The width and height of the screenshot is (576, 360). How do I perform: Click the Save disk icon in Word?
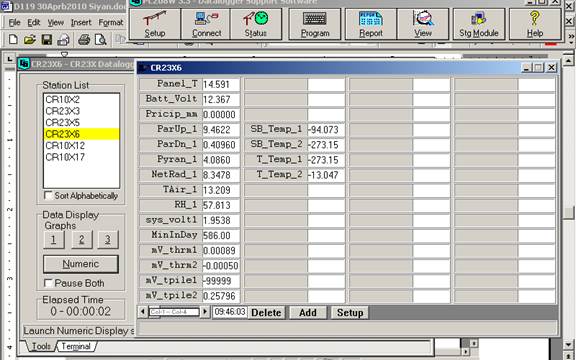click(47, 39)
